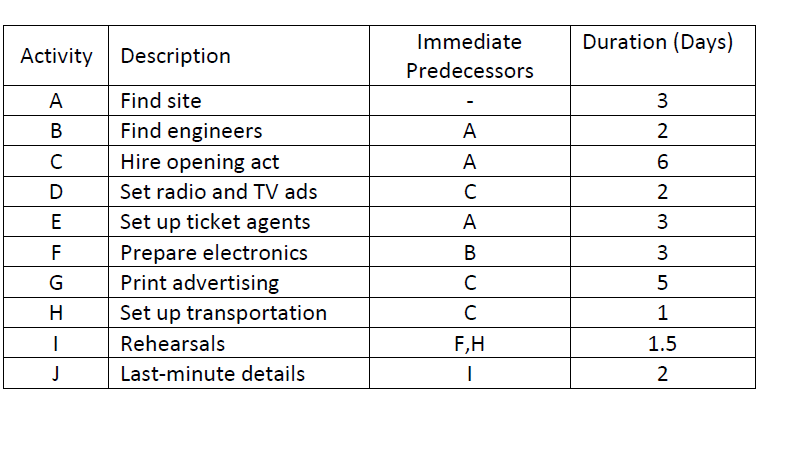Click the "Rehearsals" description cell
This screenshot has width=800, height=450.
coord(173,344)
